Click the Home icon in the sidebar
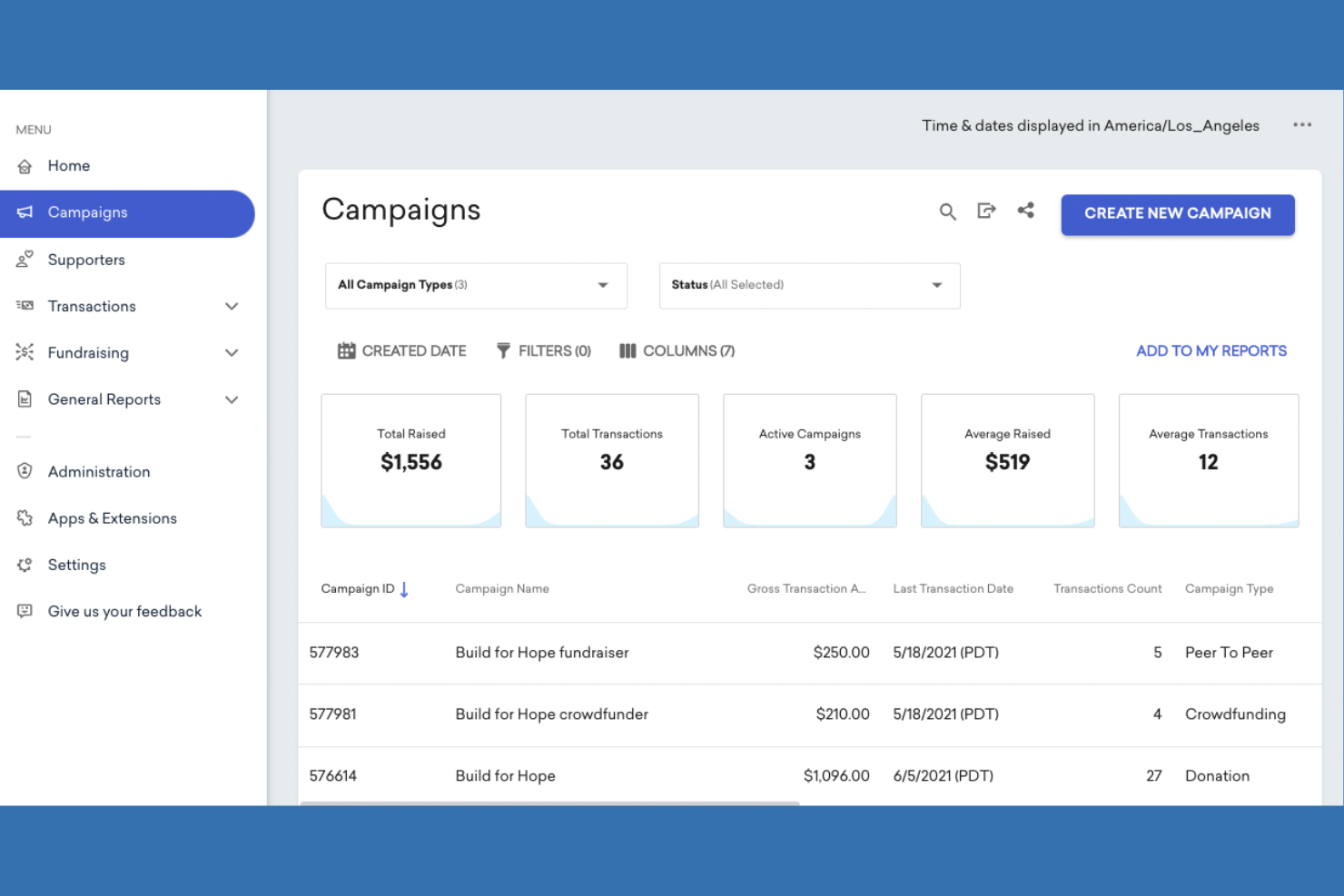 25,165
